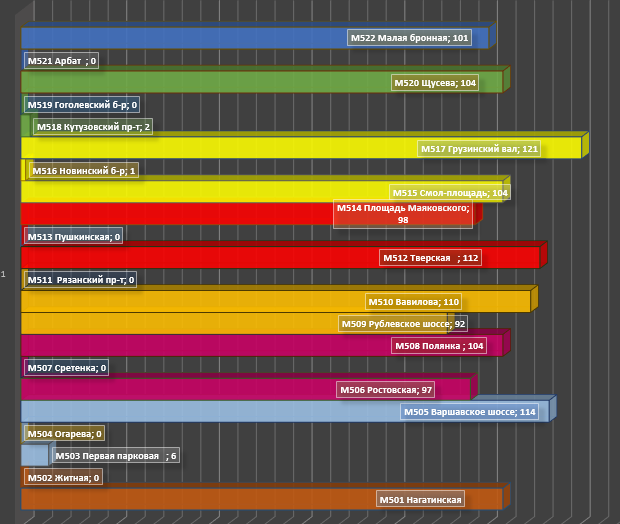Select the M515 Смол-площадь data label

pos(449,193)
